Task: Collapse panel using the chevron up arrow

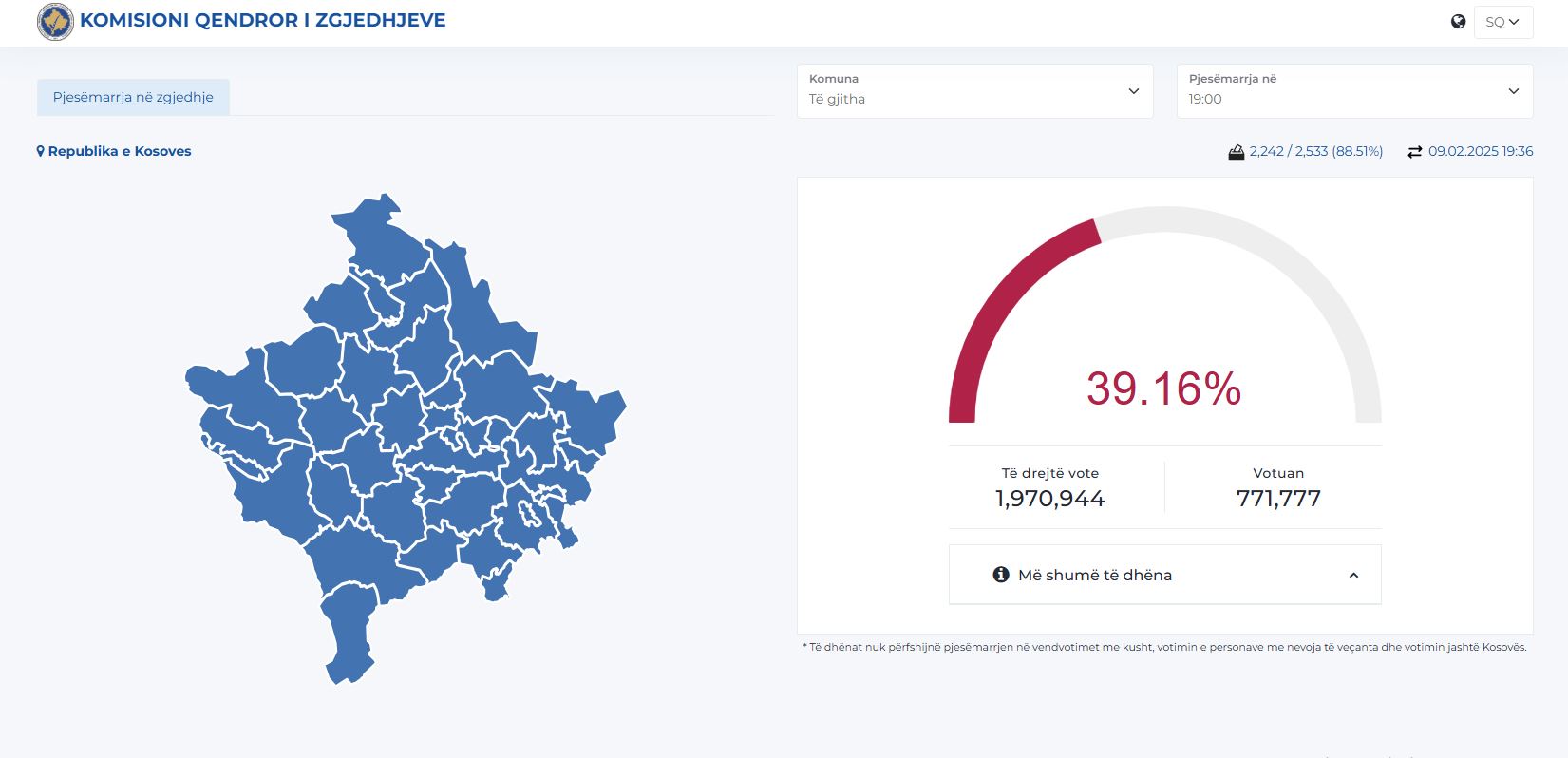Action: [1353, 576]
